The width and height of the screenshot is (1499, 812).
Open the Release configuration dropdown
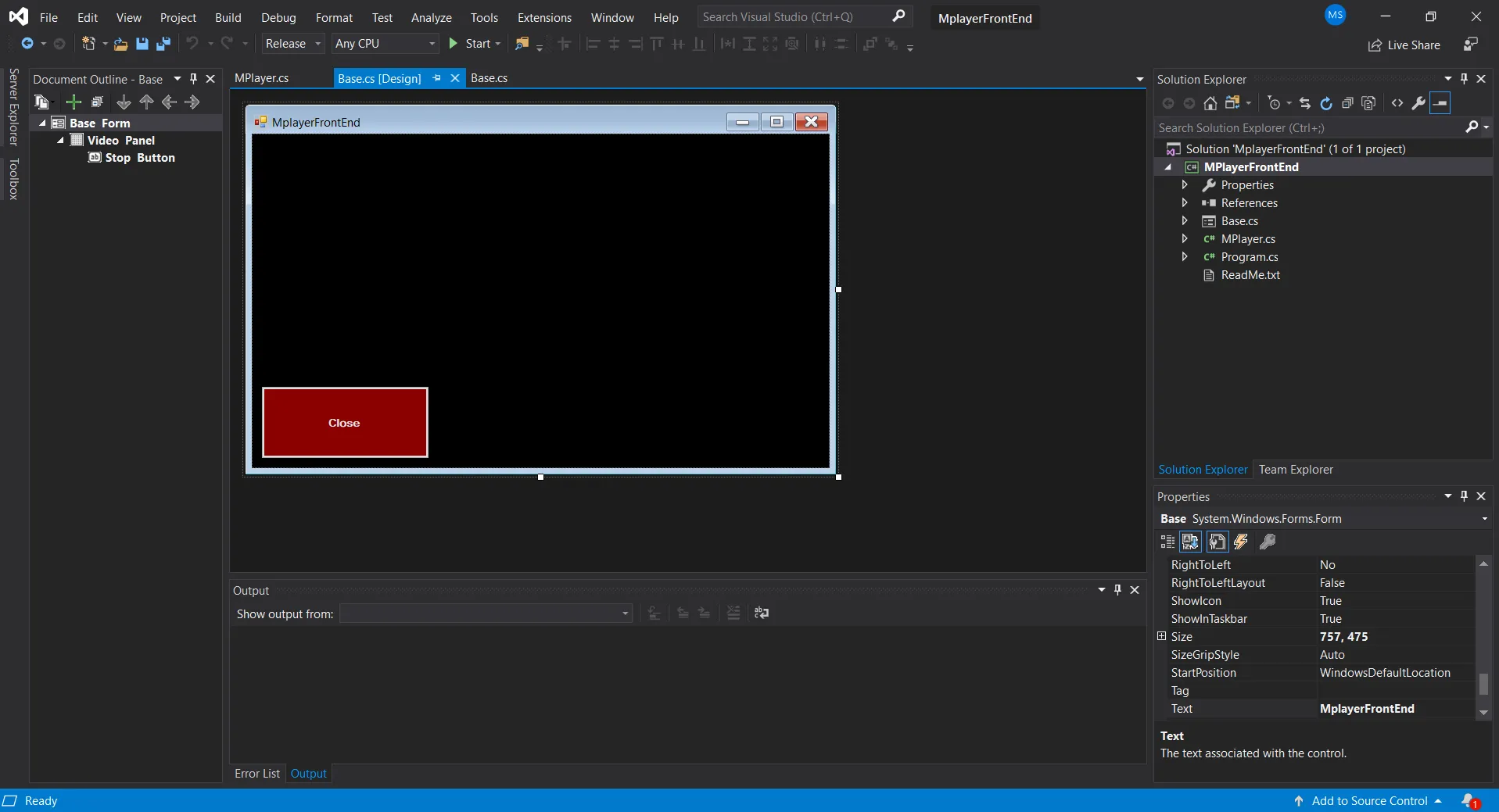pyautogui.click(x=292, y=44)
